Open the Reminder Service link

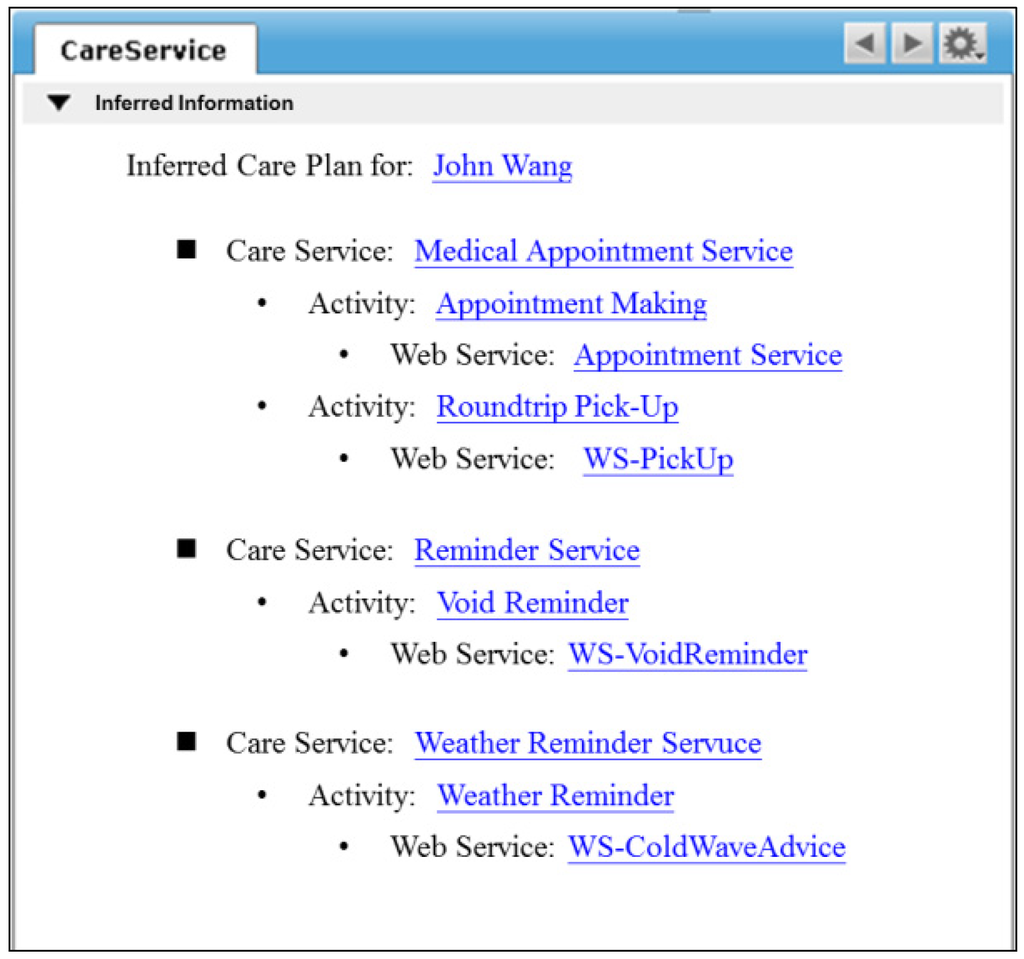tap(527, 550)
